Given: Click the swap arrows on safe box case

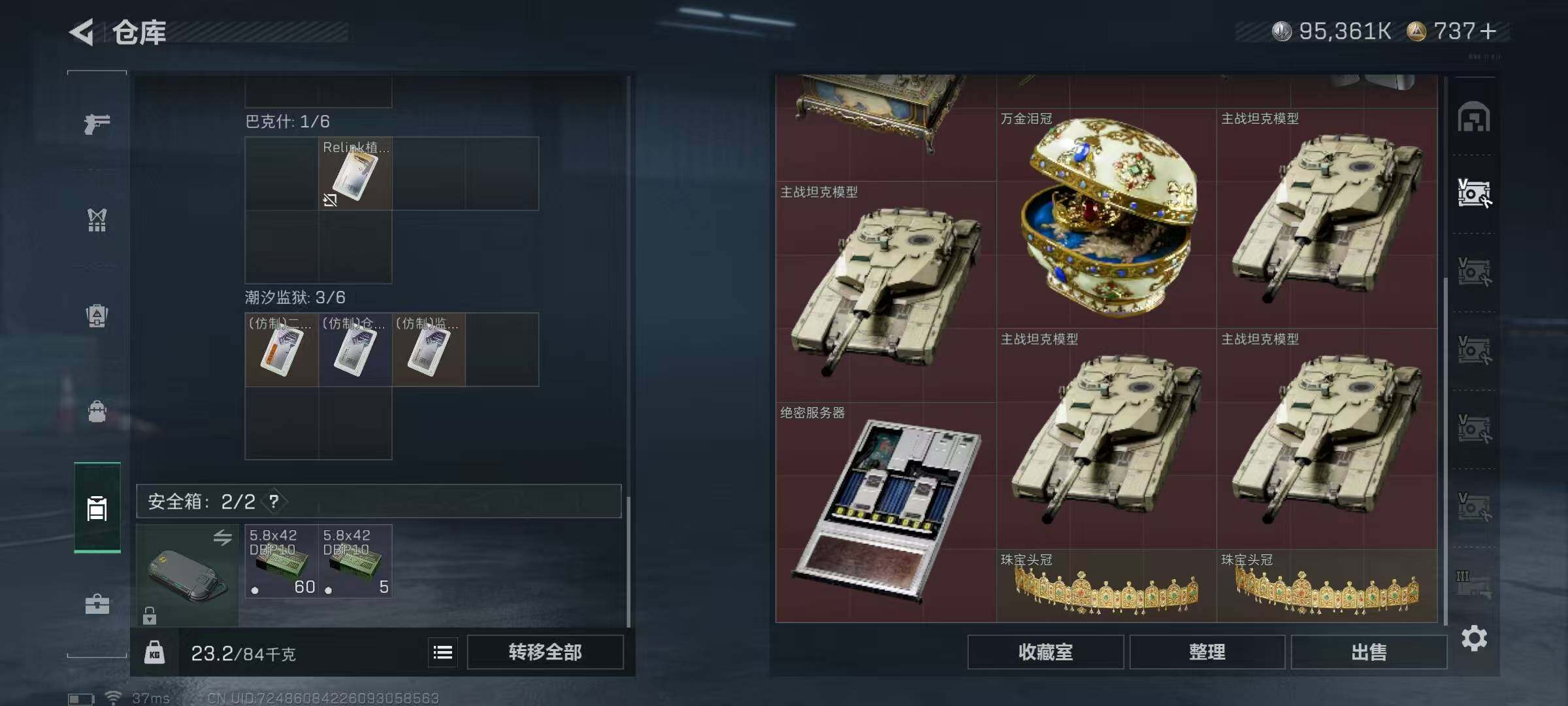Looking at the screenshot, I should 222,538.
